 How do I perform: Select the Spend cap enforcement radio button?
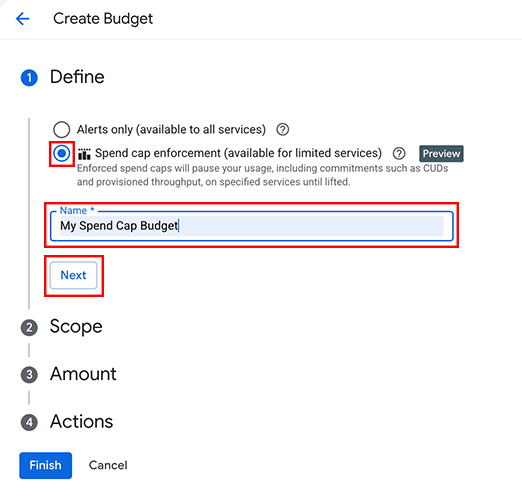62,154
